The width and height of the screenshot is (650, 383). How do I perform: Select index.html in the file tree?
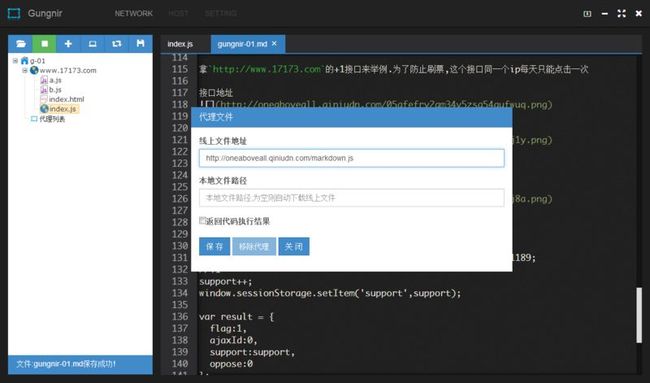point(66,99)
